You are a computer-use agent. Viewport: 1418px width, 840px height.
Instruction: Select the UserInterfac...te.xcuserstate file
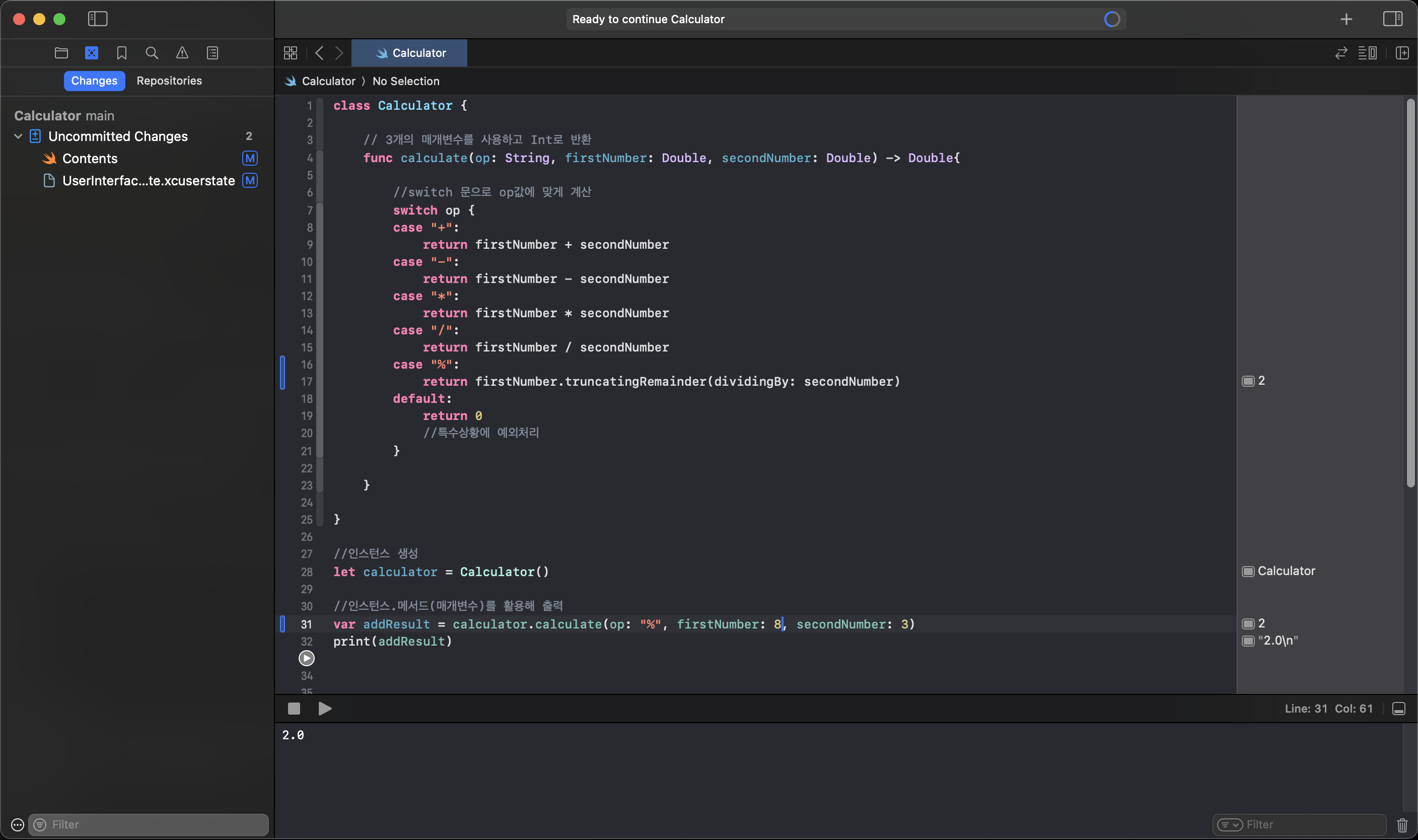[x=148, y=181]
